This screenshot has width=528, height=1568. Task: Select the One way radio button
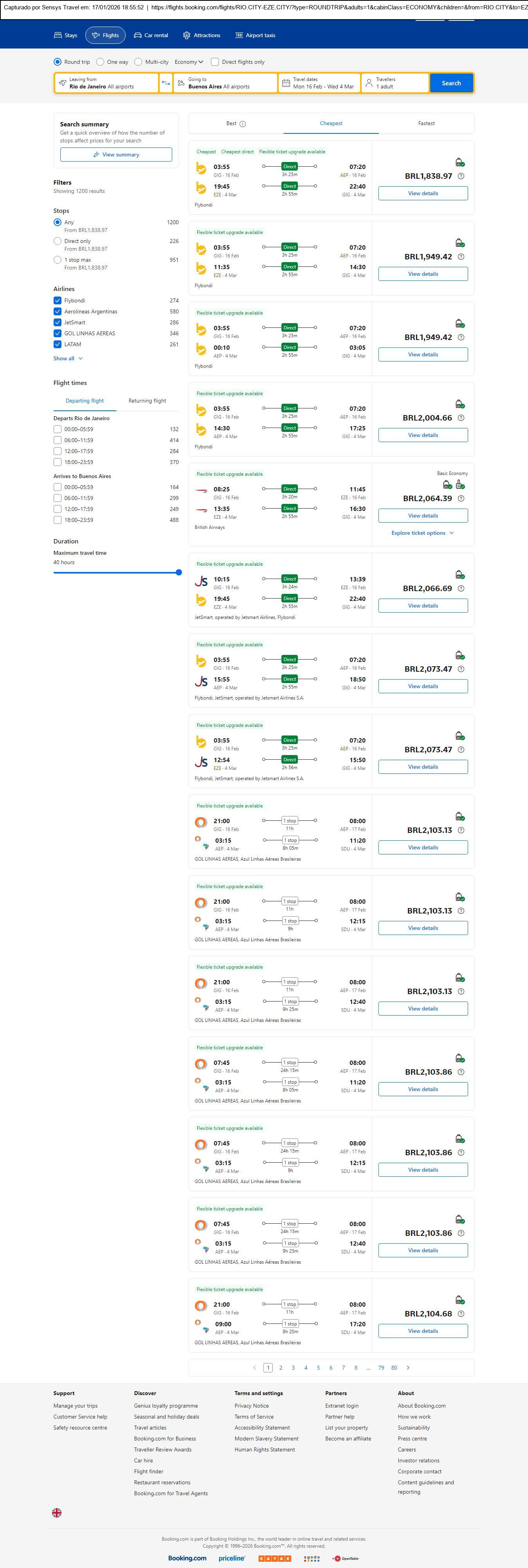101,62
